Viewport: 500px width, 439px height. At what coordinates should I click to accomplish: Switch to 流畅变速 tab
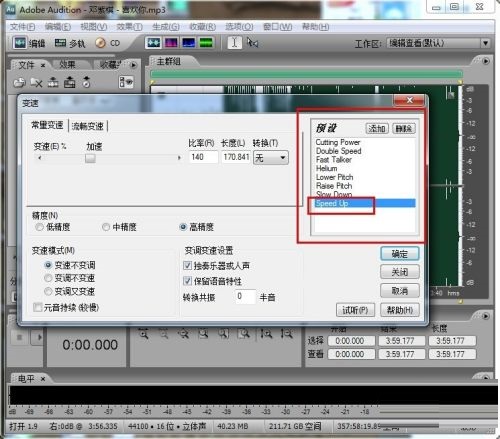pyautogui.click(x=88, y=126)
